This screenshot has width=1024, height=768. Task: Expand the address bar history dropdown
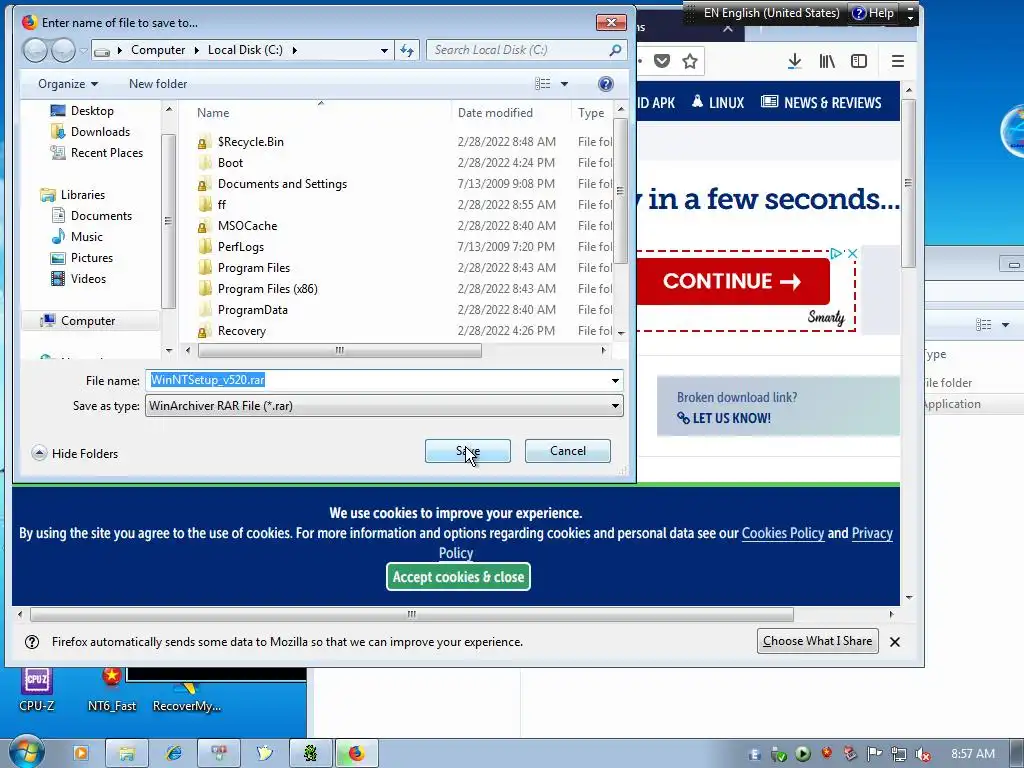pyautogui.click(x=384, y=50)
